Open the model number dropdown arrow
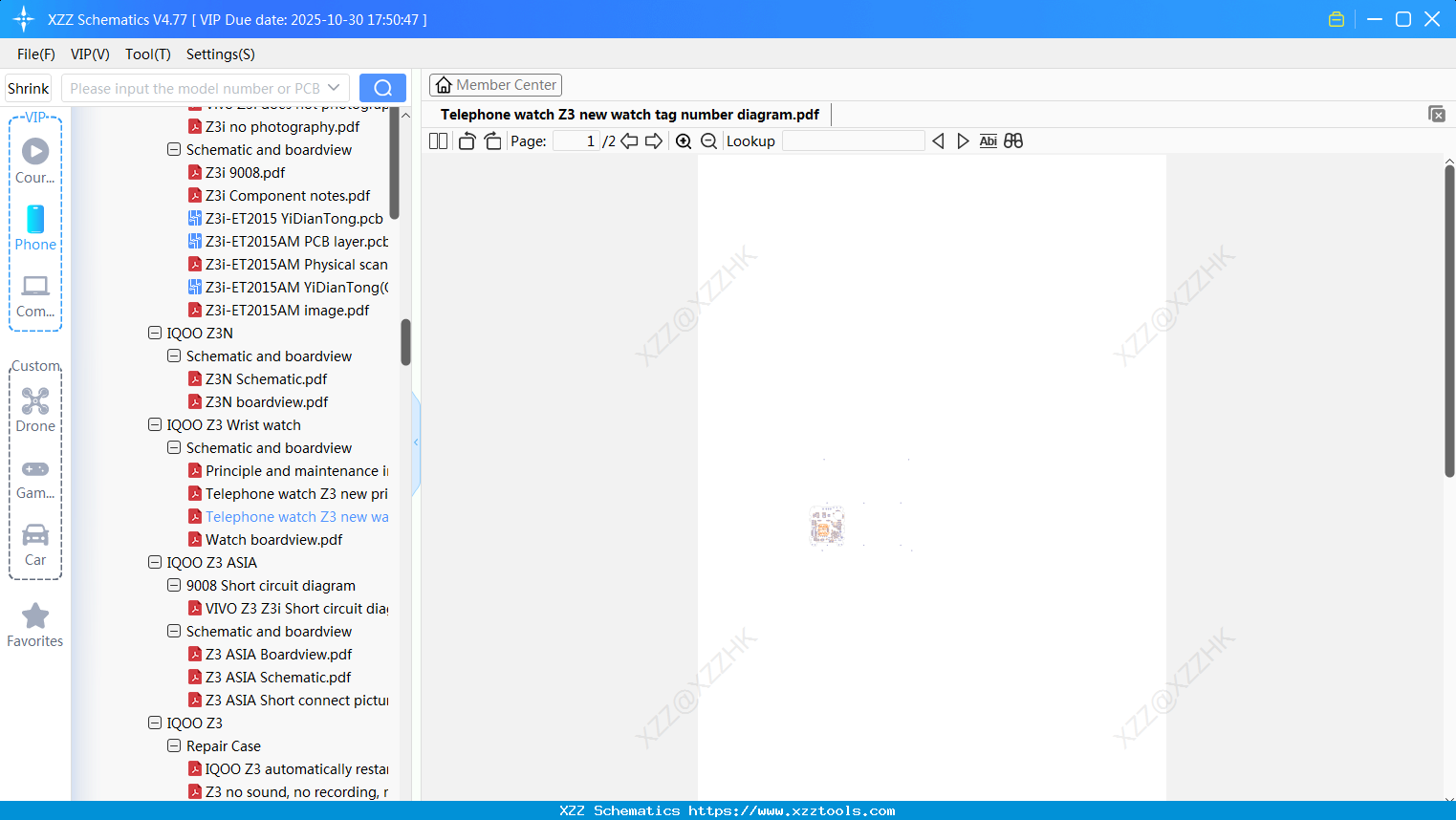The width and height of the screenshot is (1456, 820). 334,88
